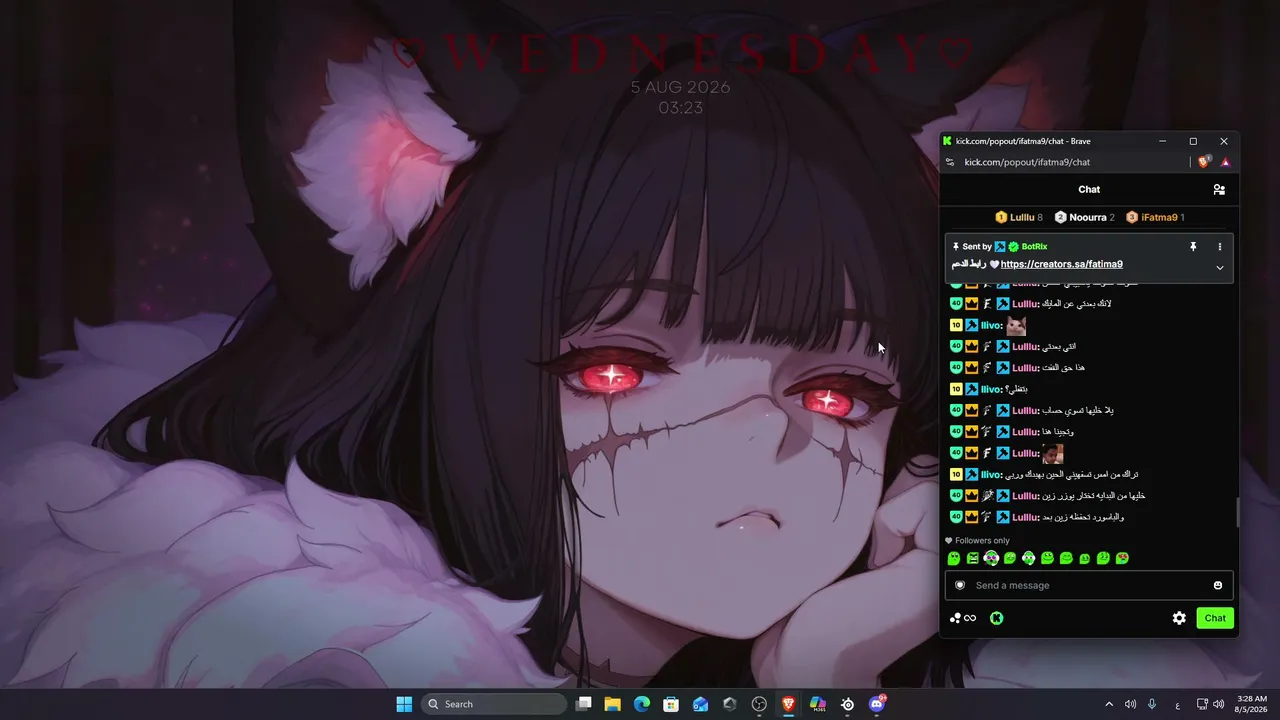
Task: Open Outlook from the taskbar
Action: pos(700,704)
